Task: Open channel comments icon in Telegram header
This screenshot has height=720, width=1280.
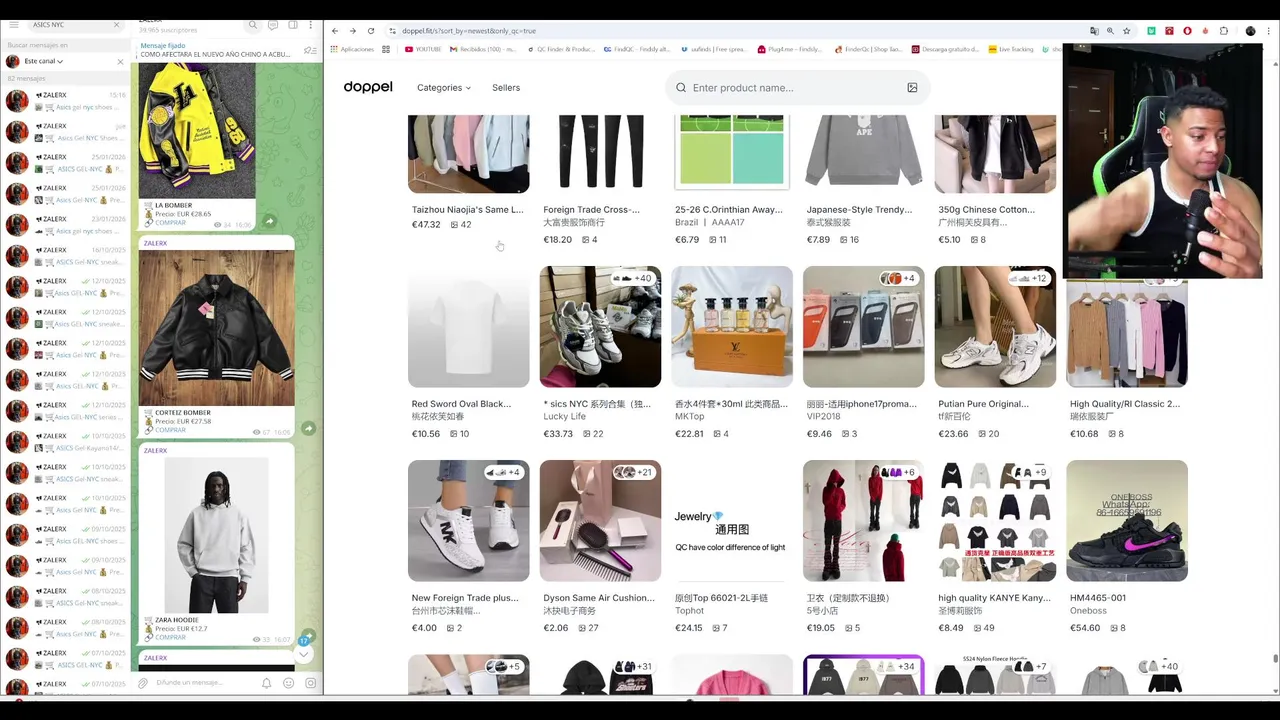Action: (x=273, y=25)
